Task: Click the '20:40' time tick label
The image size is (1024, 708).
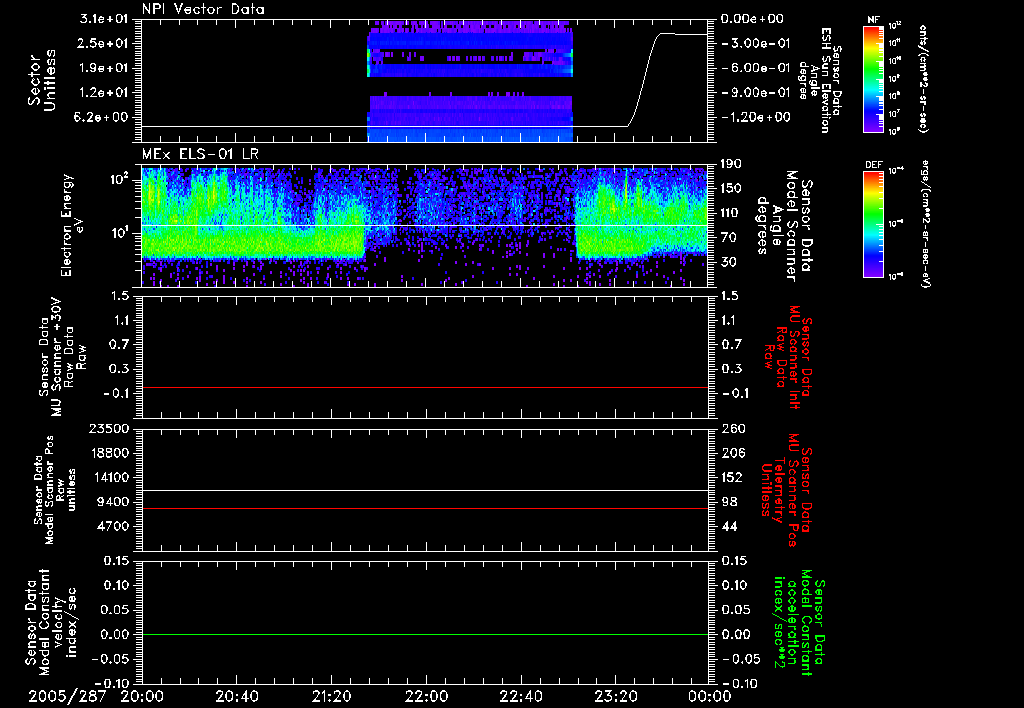Action: click(x=236, y=696)
